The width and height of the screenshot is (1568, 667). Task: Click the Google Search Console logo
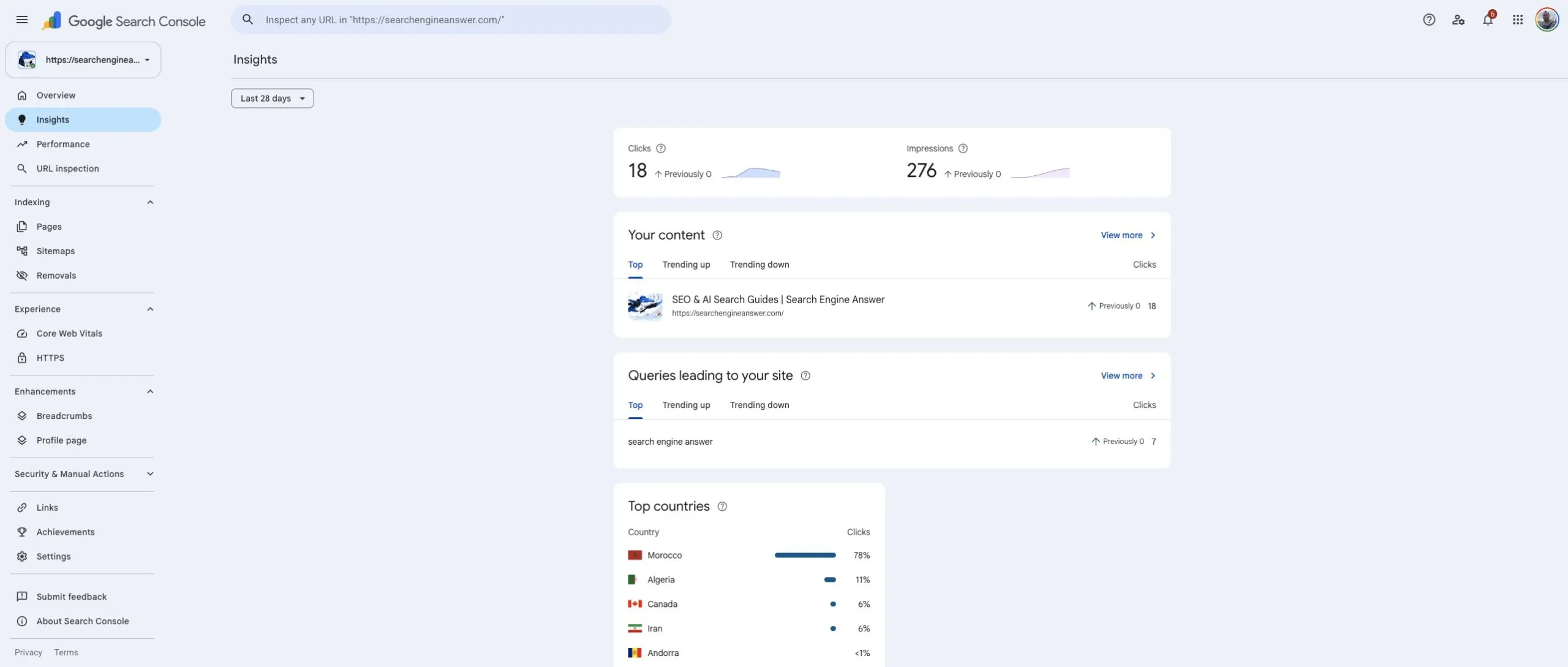pos(124,21)
